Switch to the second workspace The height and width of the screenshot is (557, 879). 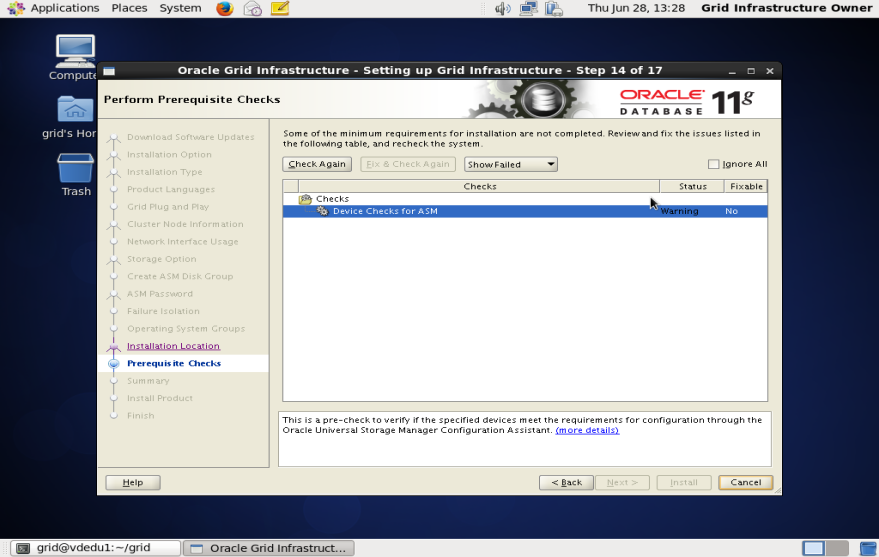[x=837, y=548]
